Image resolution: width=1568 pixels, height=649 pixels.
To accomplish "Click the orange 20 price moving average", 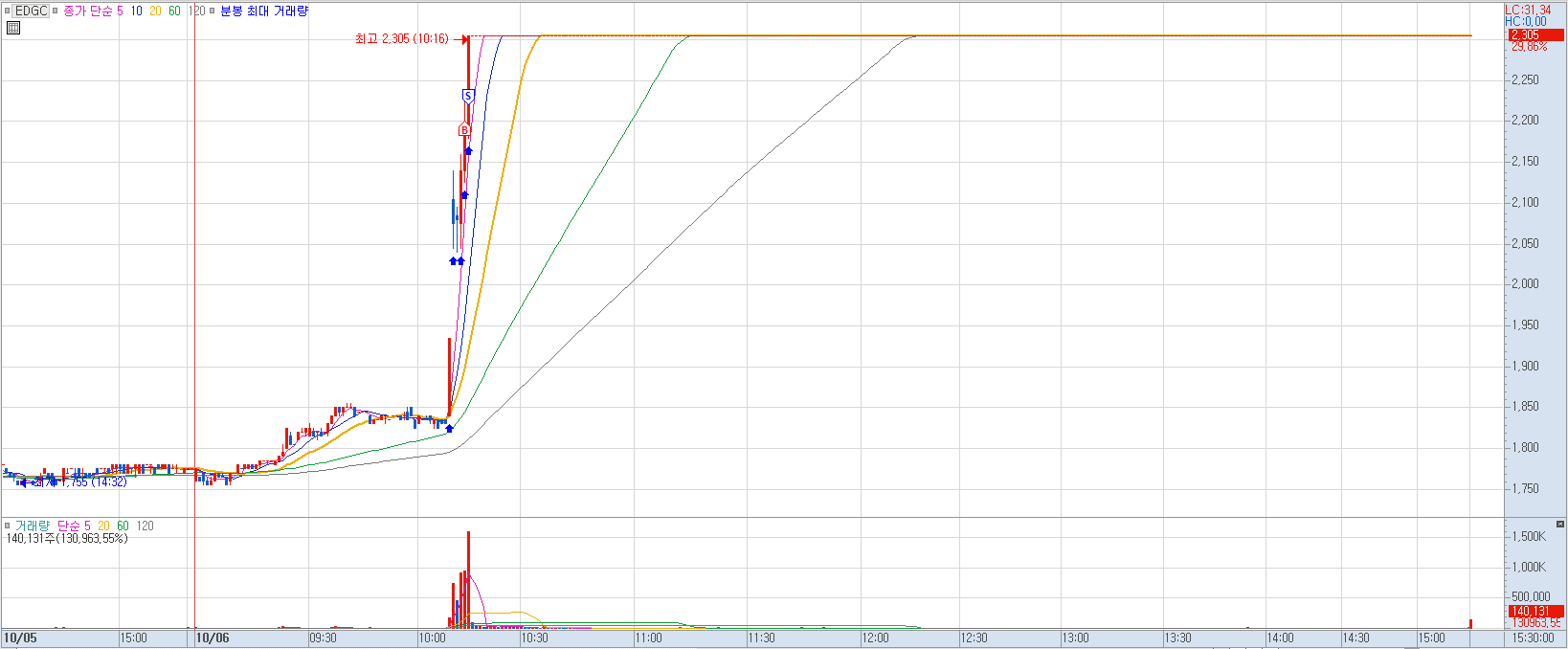I will click(155, 11).
